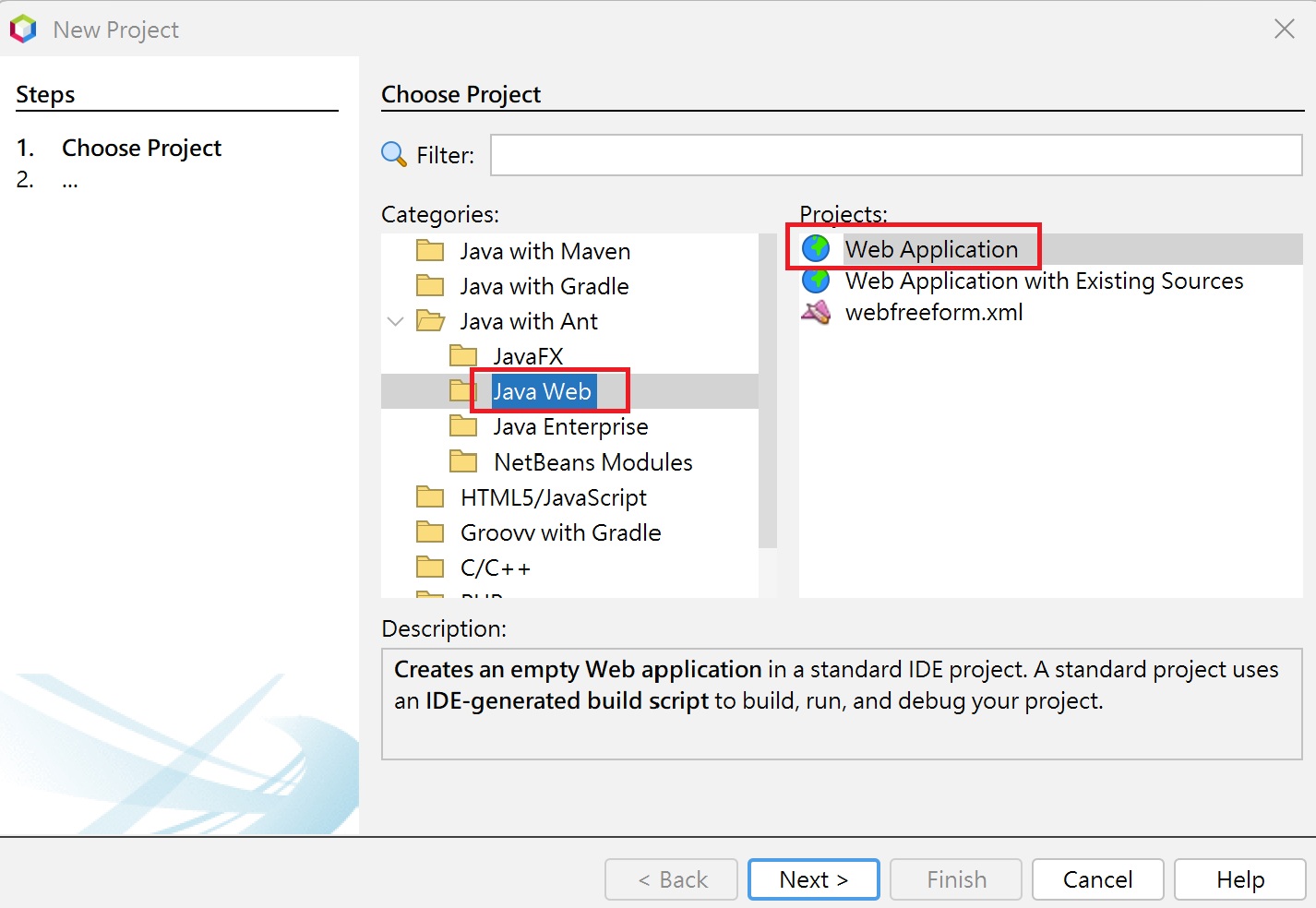Viewport: 1316px width, 908px height.
Task: Click the open Java with Ant folder icon
Action: tap(430, 321)
